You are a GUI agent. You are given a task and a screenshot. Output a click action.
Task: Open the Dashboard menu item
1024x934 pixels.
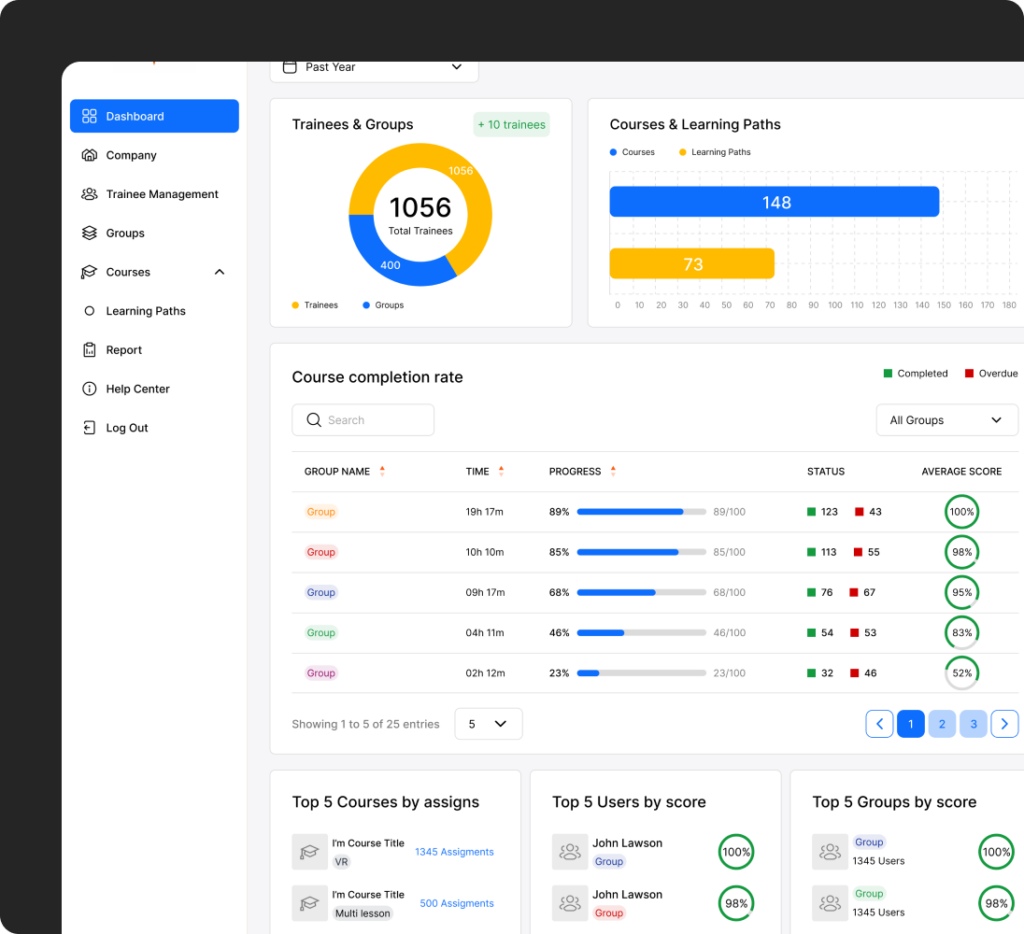tap(154, 116)
